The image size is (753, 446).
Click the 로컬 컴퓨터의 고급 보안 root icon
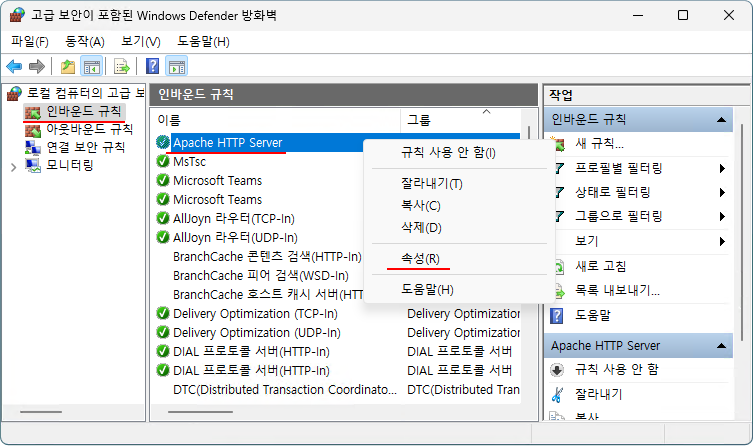14,93
